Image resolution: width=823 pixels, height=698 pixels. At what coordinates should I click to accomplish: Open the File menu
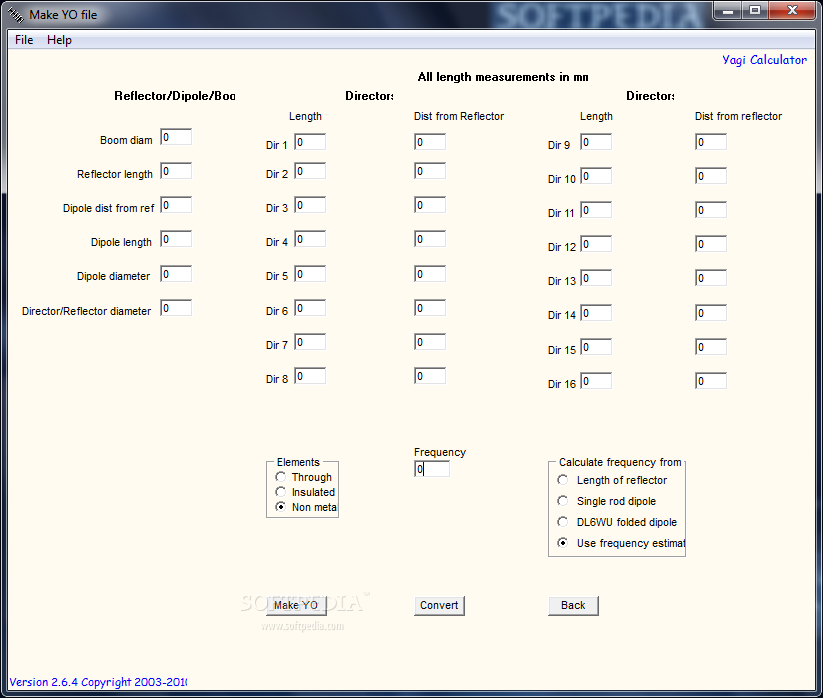(x=24, y=40)
